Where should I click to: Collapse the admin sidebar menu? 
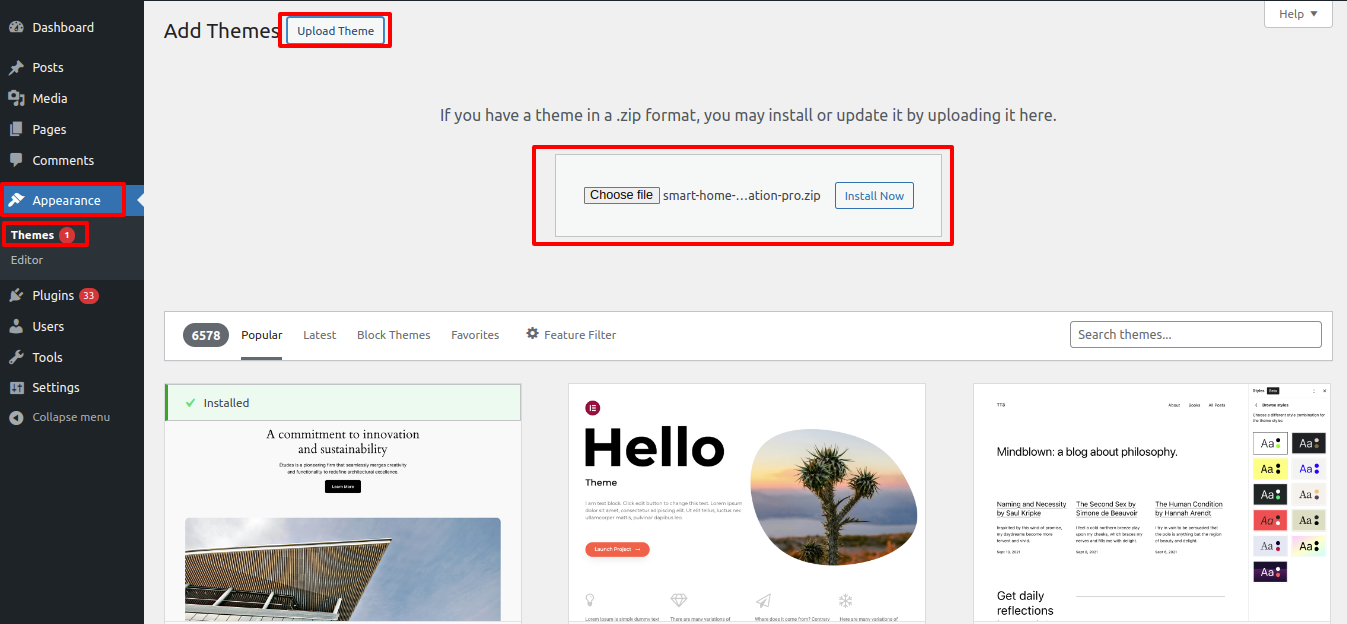pyautogui.click(x=72, y=417)
